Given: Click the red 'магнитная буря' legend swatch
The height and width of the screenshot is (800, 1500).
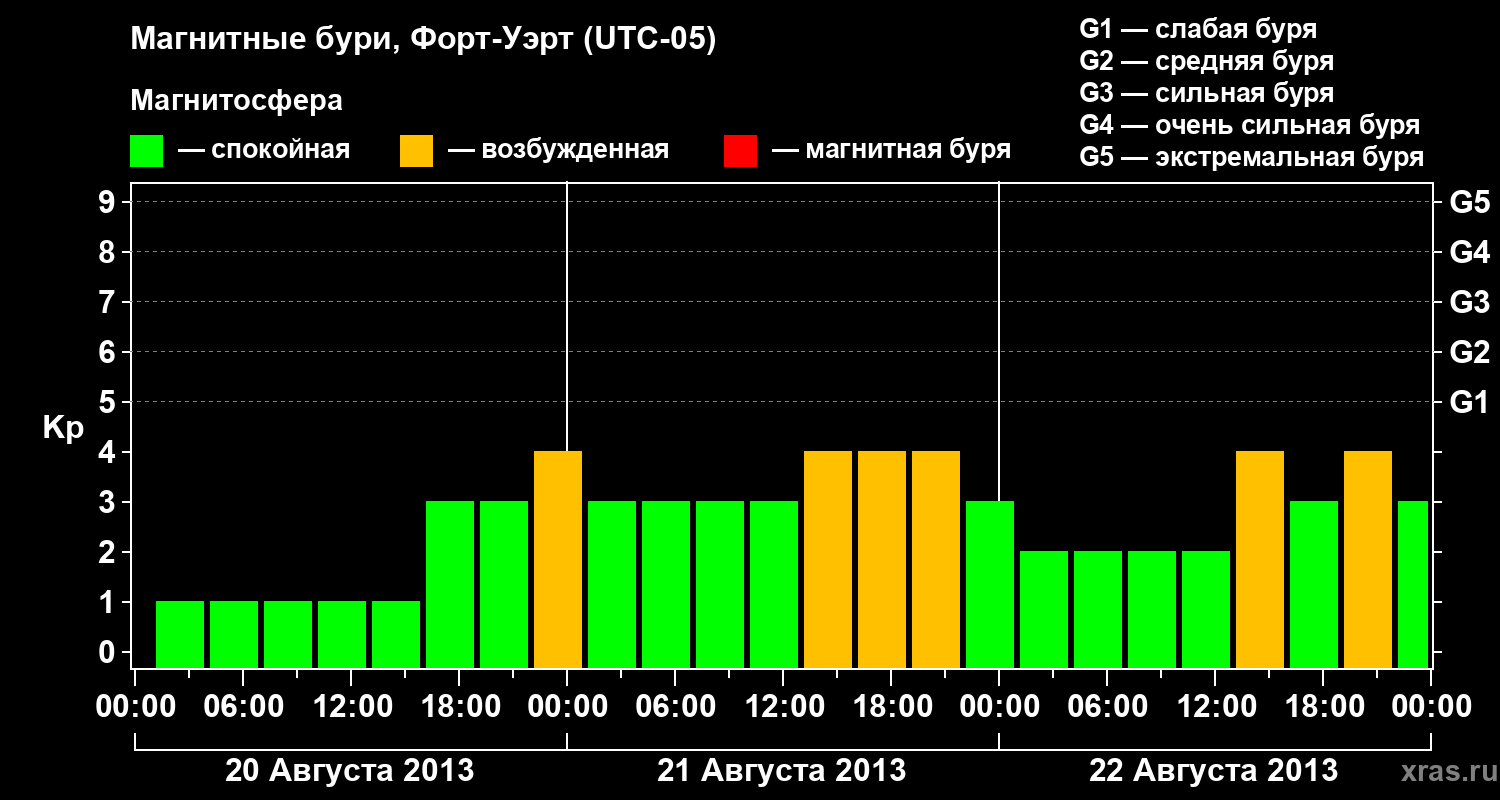Looking at the screenshot, I should pos(740,151).
